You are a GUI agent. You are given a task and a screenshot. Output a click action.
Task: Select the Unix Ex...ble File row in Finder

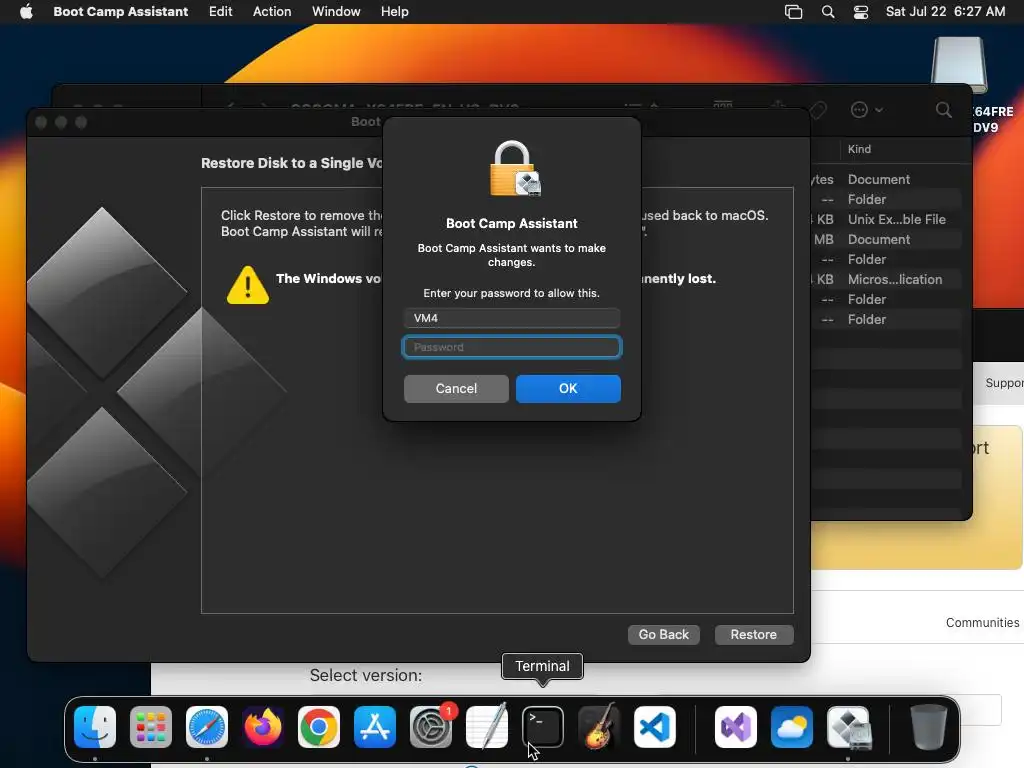[885, 219]
